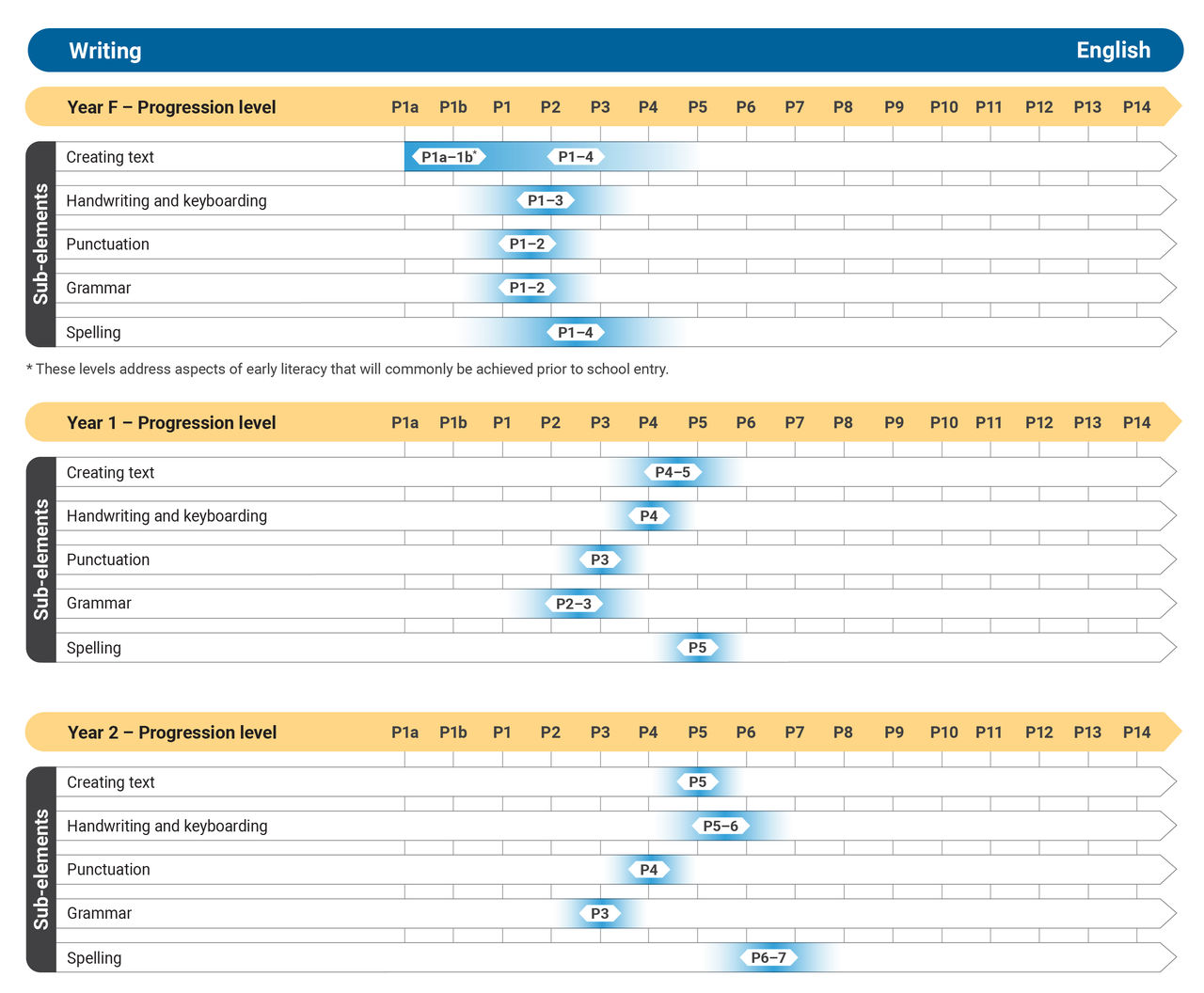Click "P12" in the Year 2 header row

coord(1038,733)
